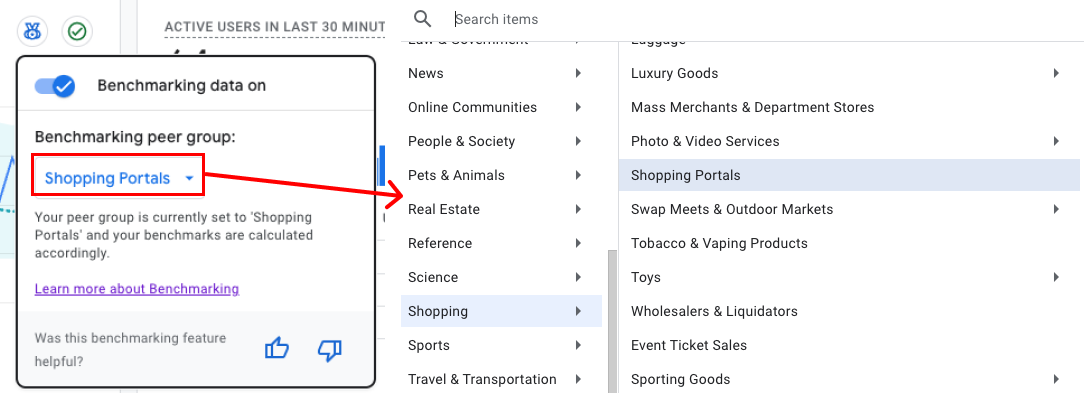Expand the Photo & Video Services arrow
The height and width of the screenshot is (393, 1084).
1056,141
